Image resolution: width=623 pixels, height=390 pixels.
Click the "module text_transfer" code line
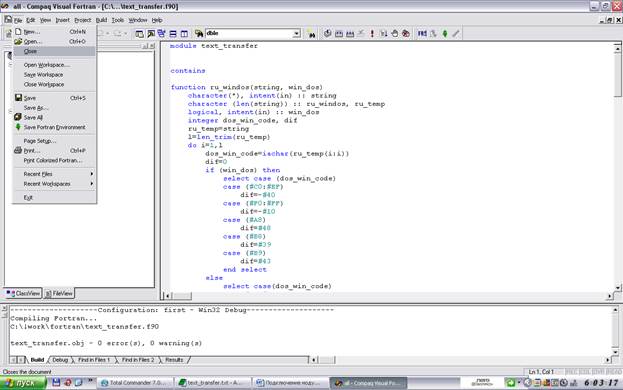point(214,46)
